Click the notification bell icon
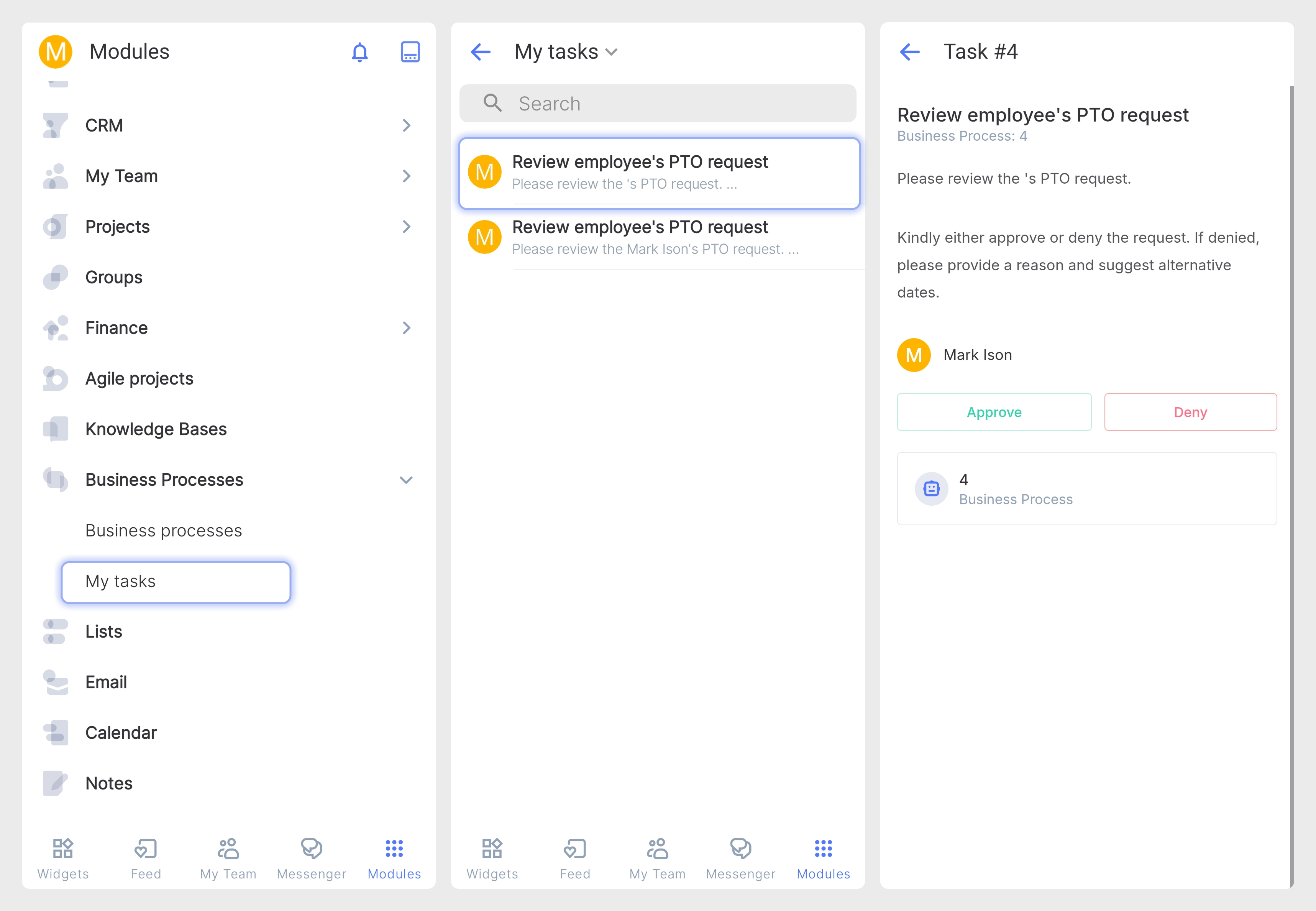Image resolution: width=1316 pixels, height=911 pixels. pyautogui.click(x=359, y=52)
